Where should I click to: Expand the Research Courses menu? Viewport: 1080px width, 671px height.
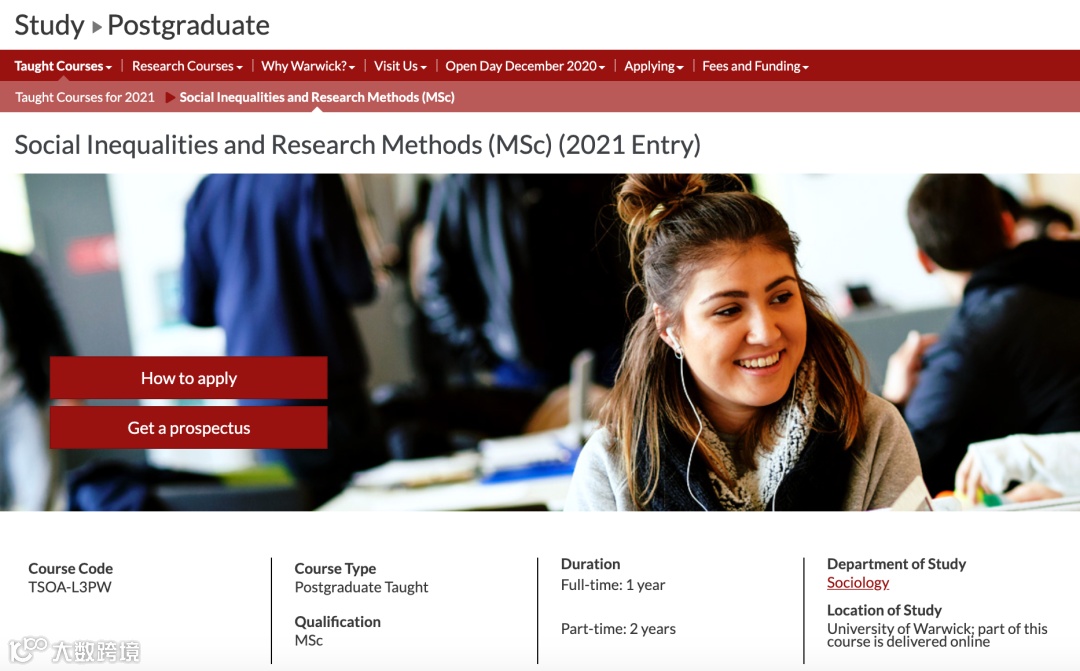(x=187, y=66)
